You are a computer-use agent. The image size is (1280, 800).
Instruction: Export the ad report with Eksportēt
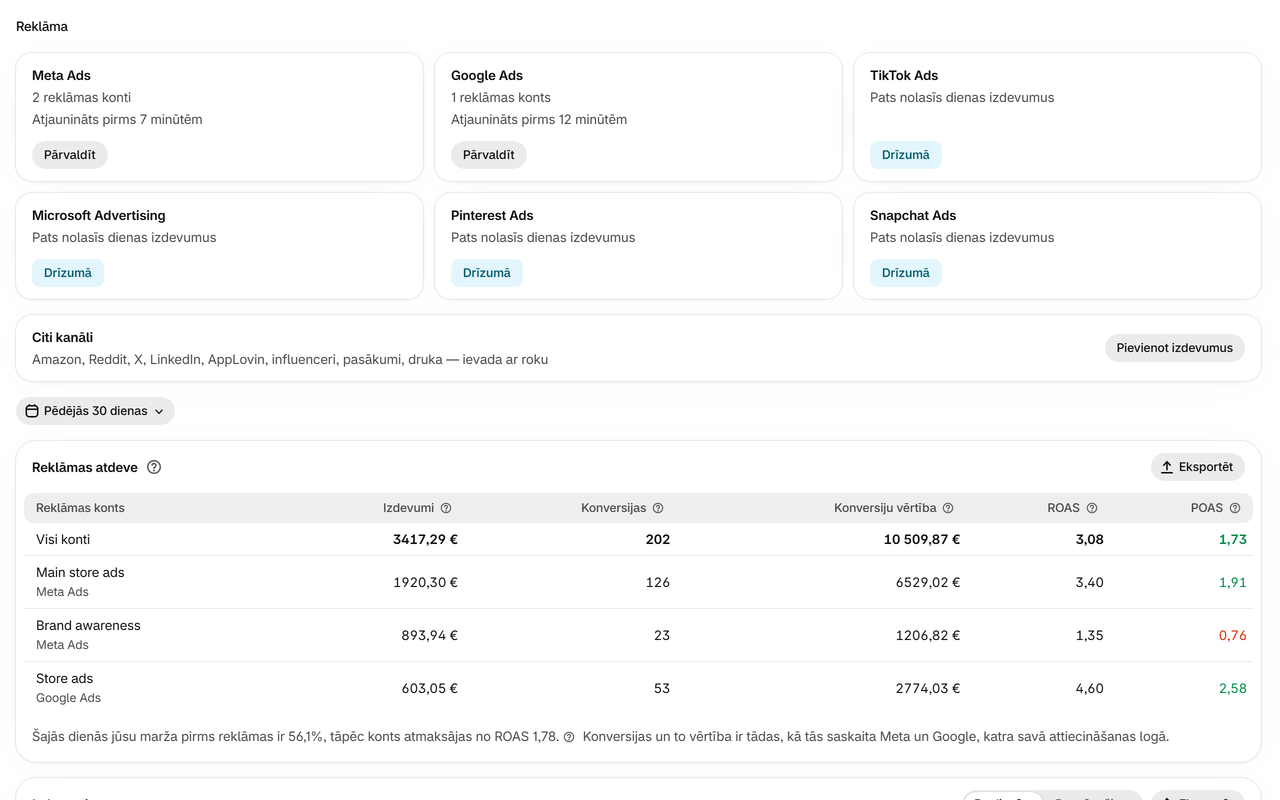point(1198,467)
